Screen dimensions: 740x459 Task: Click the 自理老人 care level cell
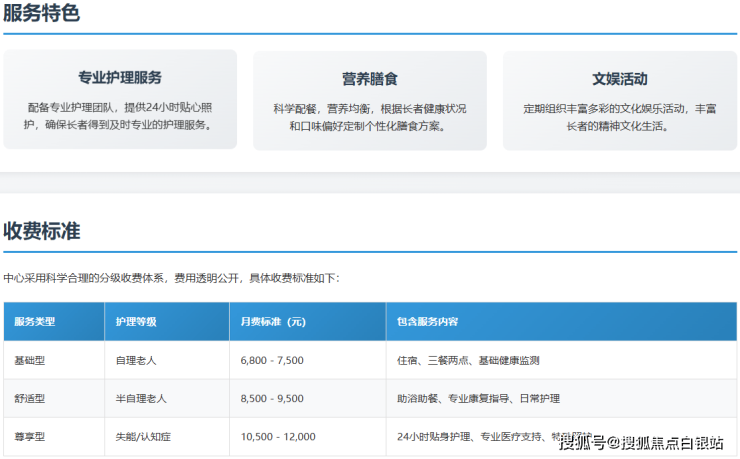pos(138,360)
